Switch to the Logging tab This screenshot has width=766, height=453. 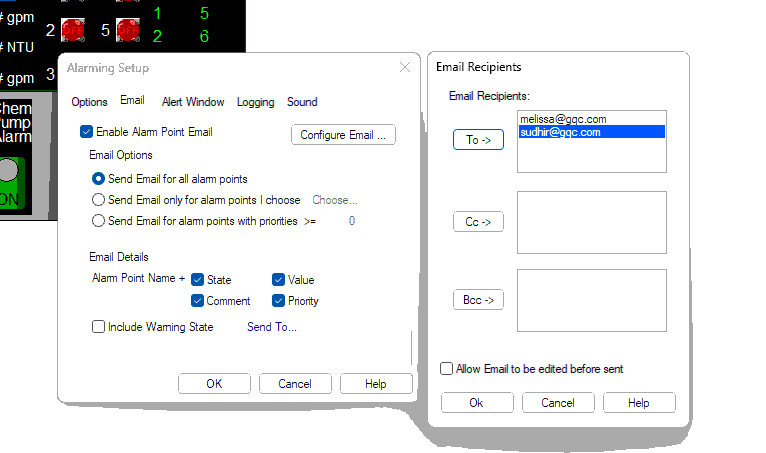pos(255,102)
